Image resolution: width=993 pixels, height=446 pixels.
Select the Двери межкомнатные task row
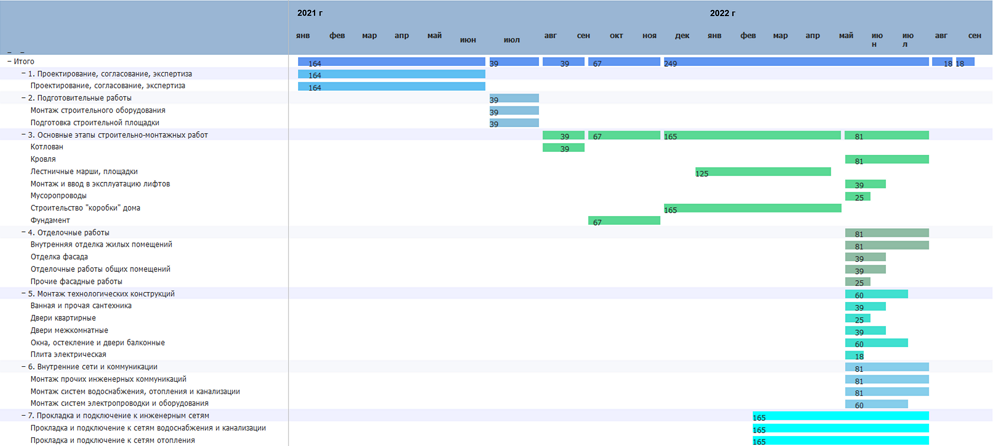point(496,330)
